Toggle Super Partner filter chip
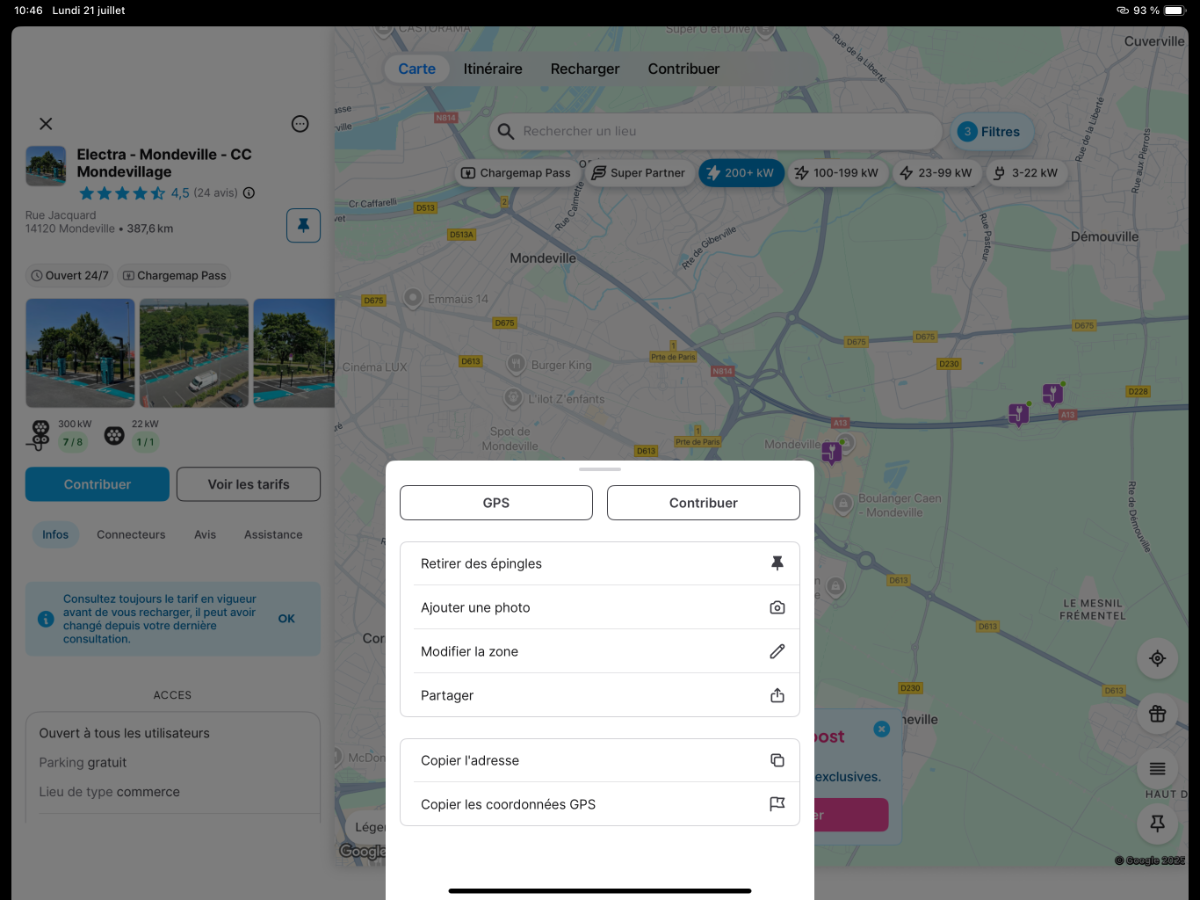The image size is (1200, 900). (x=639, y=173)
